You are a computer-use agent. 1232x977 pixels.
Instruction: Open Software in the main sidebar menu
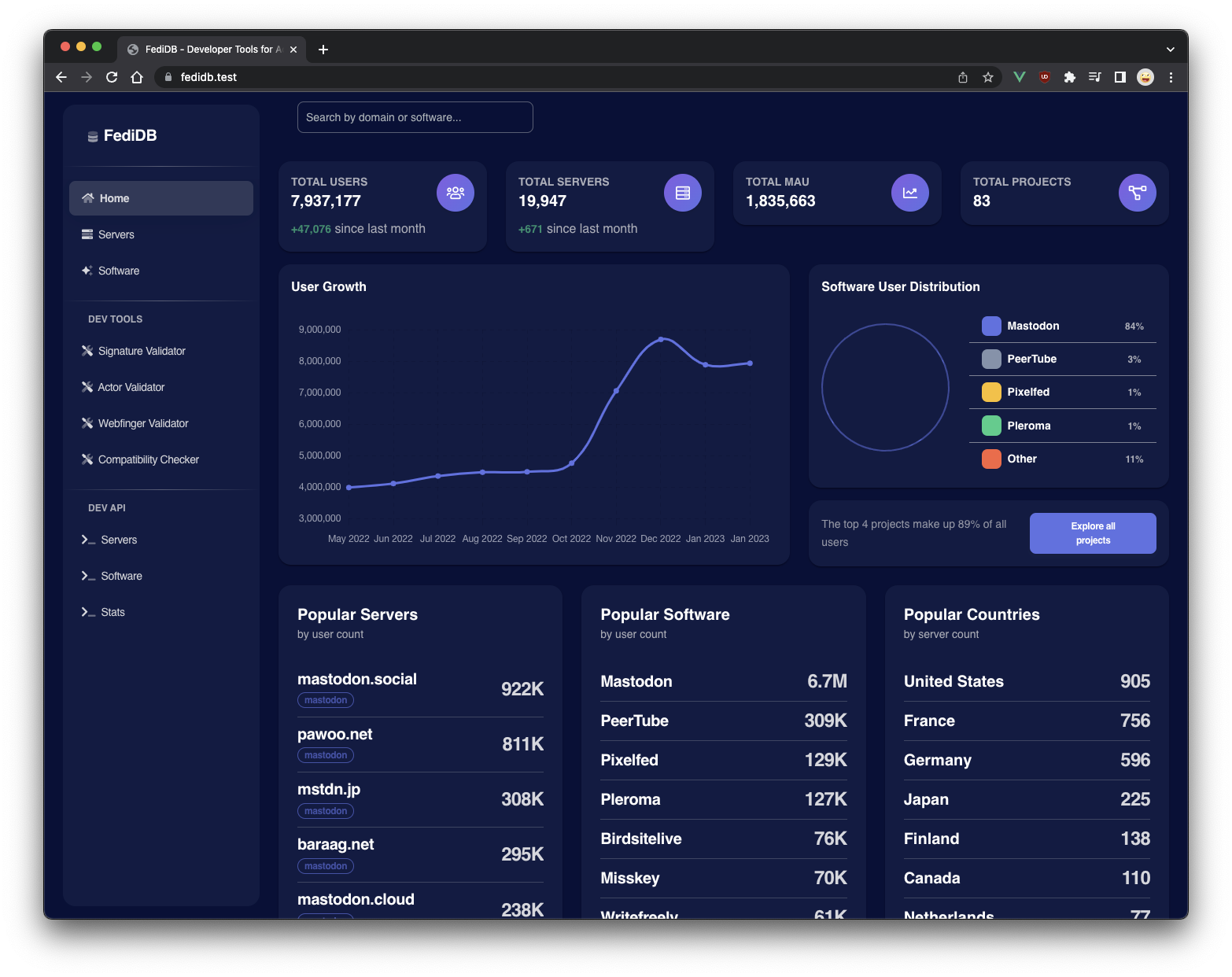(161, 271)
